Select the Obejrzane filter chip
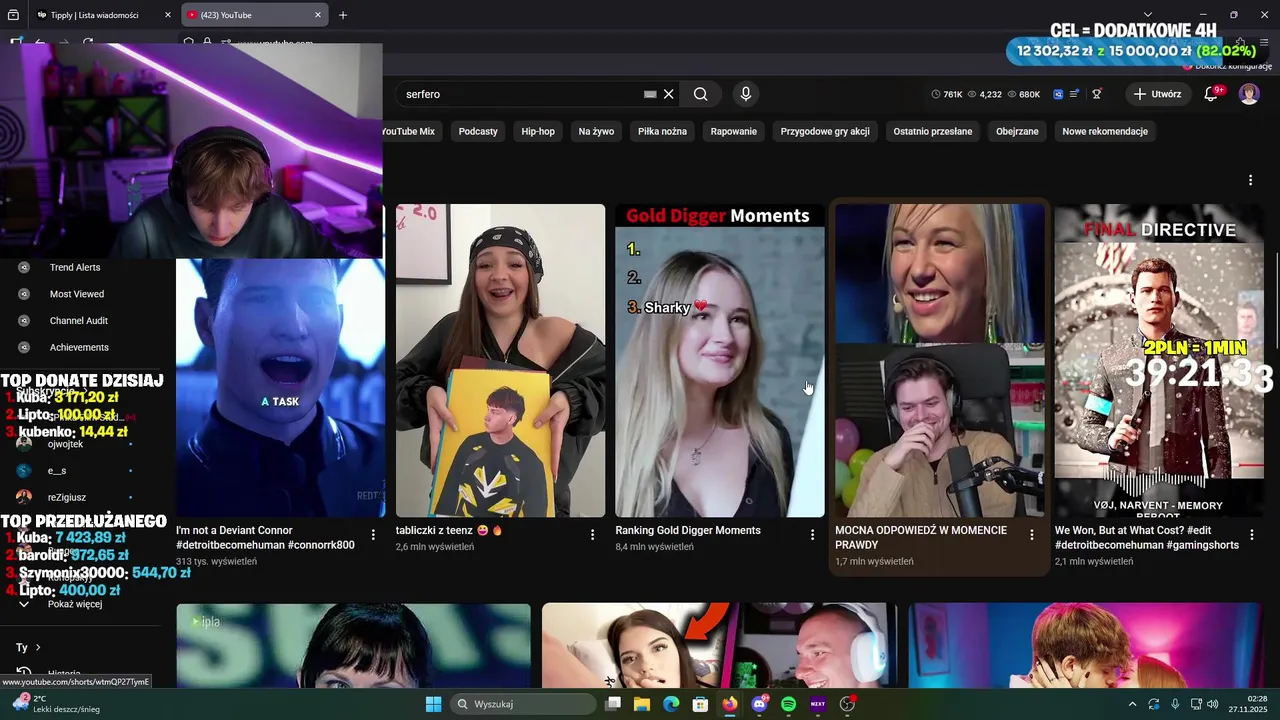 [1017, 131]
